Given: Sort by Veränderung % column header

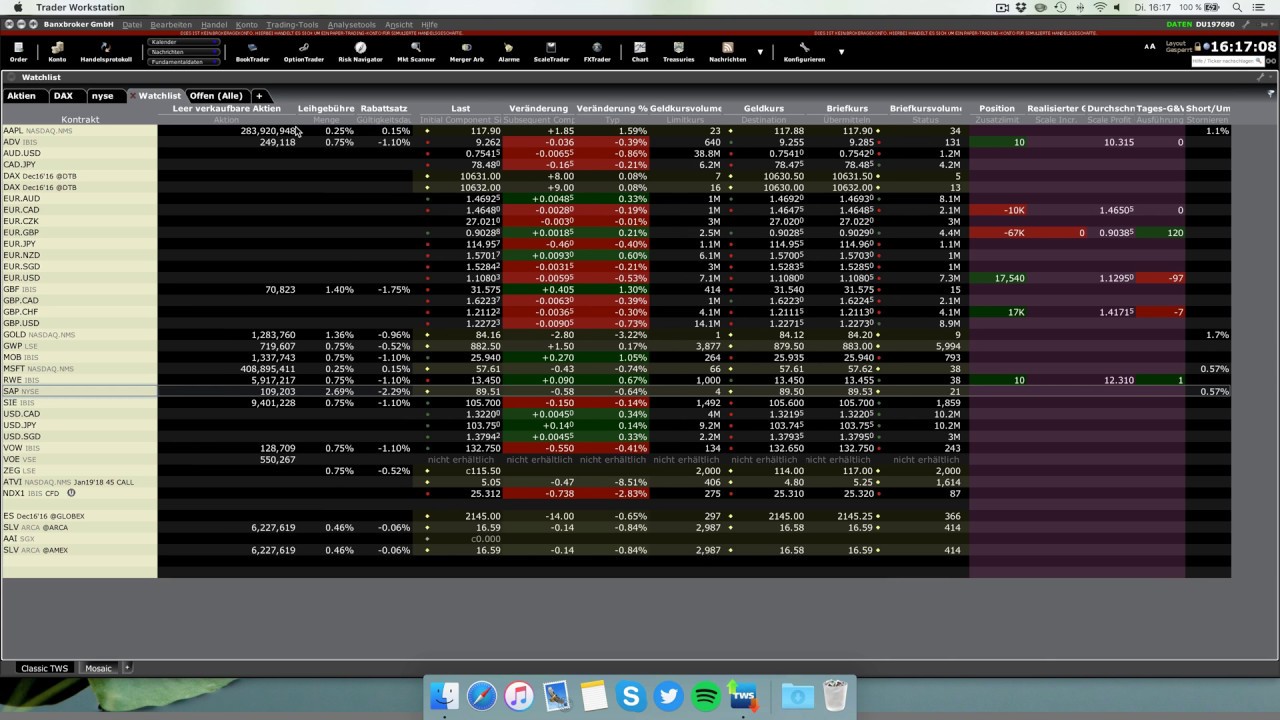Looking at the screenshot, I should (612, 108).
